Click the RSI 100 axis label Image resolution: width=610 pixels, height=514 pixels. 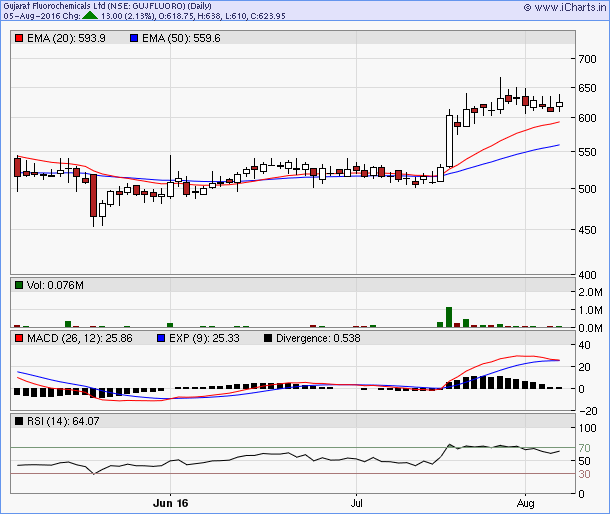point(587,428)
